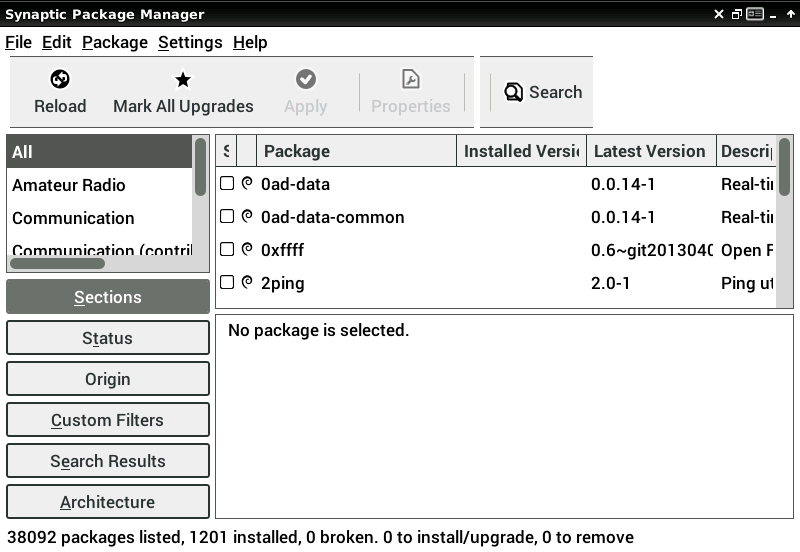Sort by the S status column header
Viewport: 800px width, 552px height.
click(227, 151)
